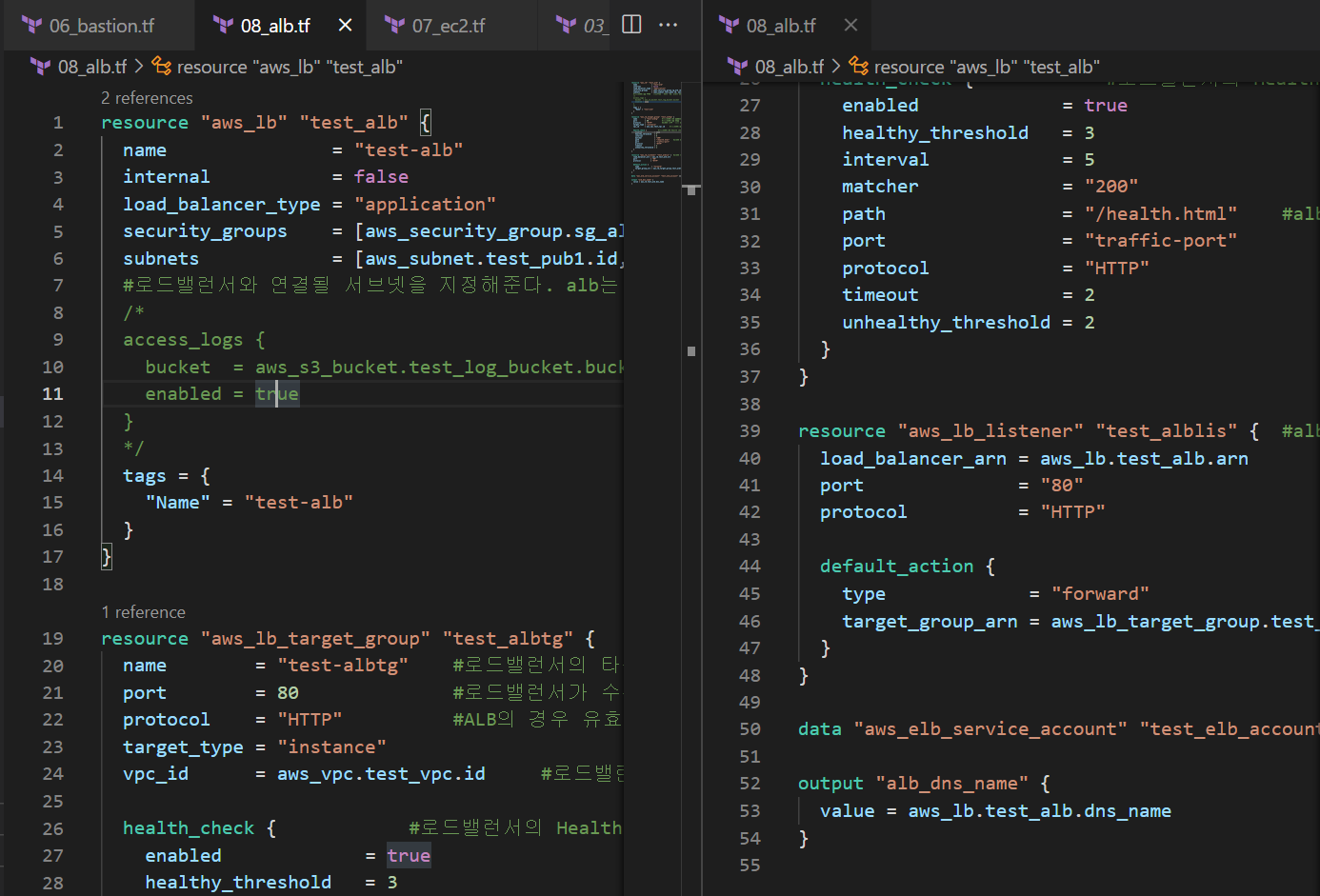Click 'false' value of internal

[381, 177]
